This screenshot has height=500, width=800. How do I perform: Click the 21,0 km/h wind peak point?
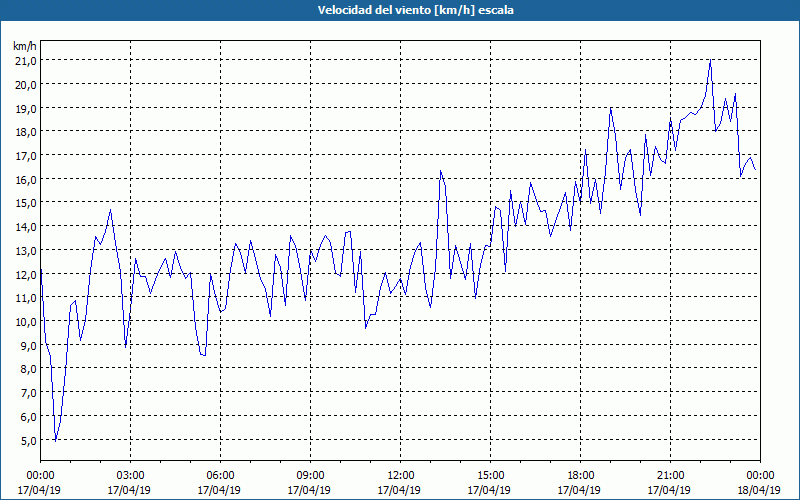click(710, 60)
